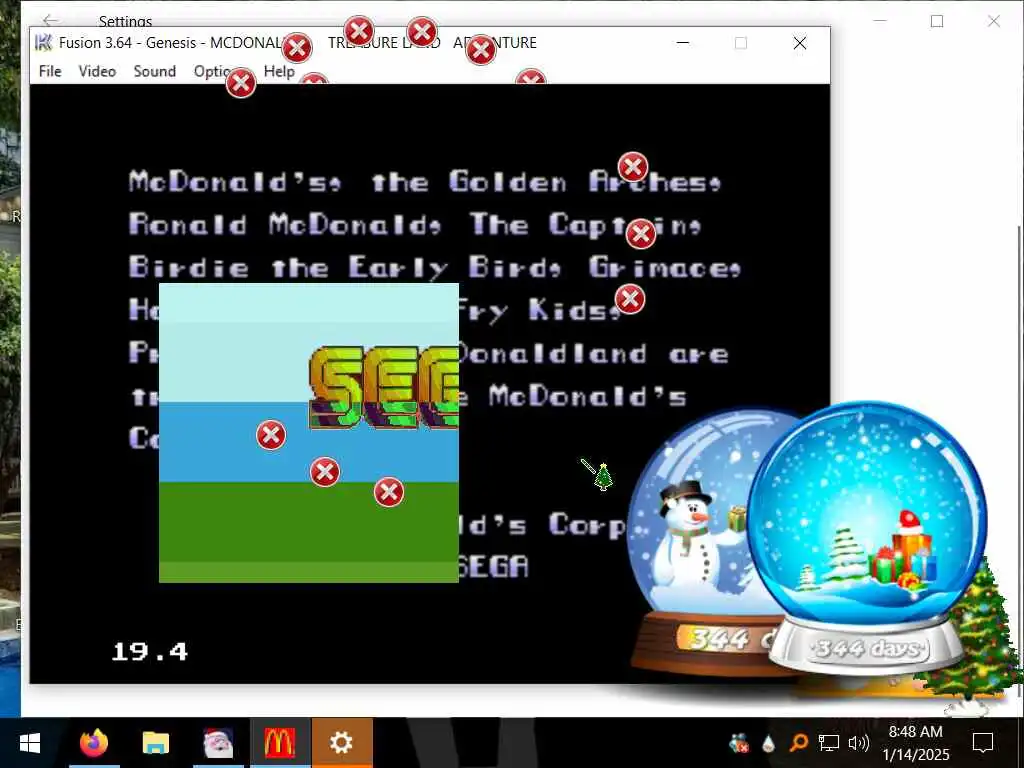Image resolution: width=1024 pixels, height=768 pixels.
Task: Open the File menu in Fusion
Action: pos(50,71)
